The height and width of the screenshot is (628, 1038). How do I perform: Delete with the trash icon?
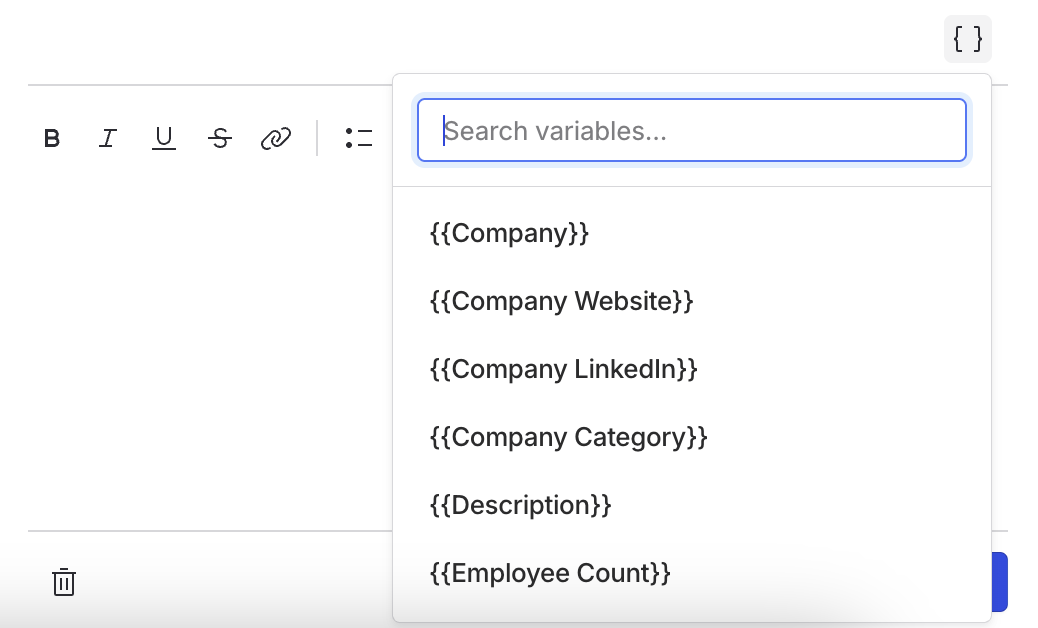[64, 582]
